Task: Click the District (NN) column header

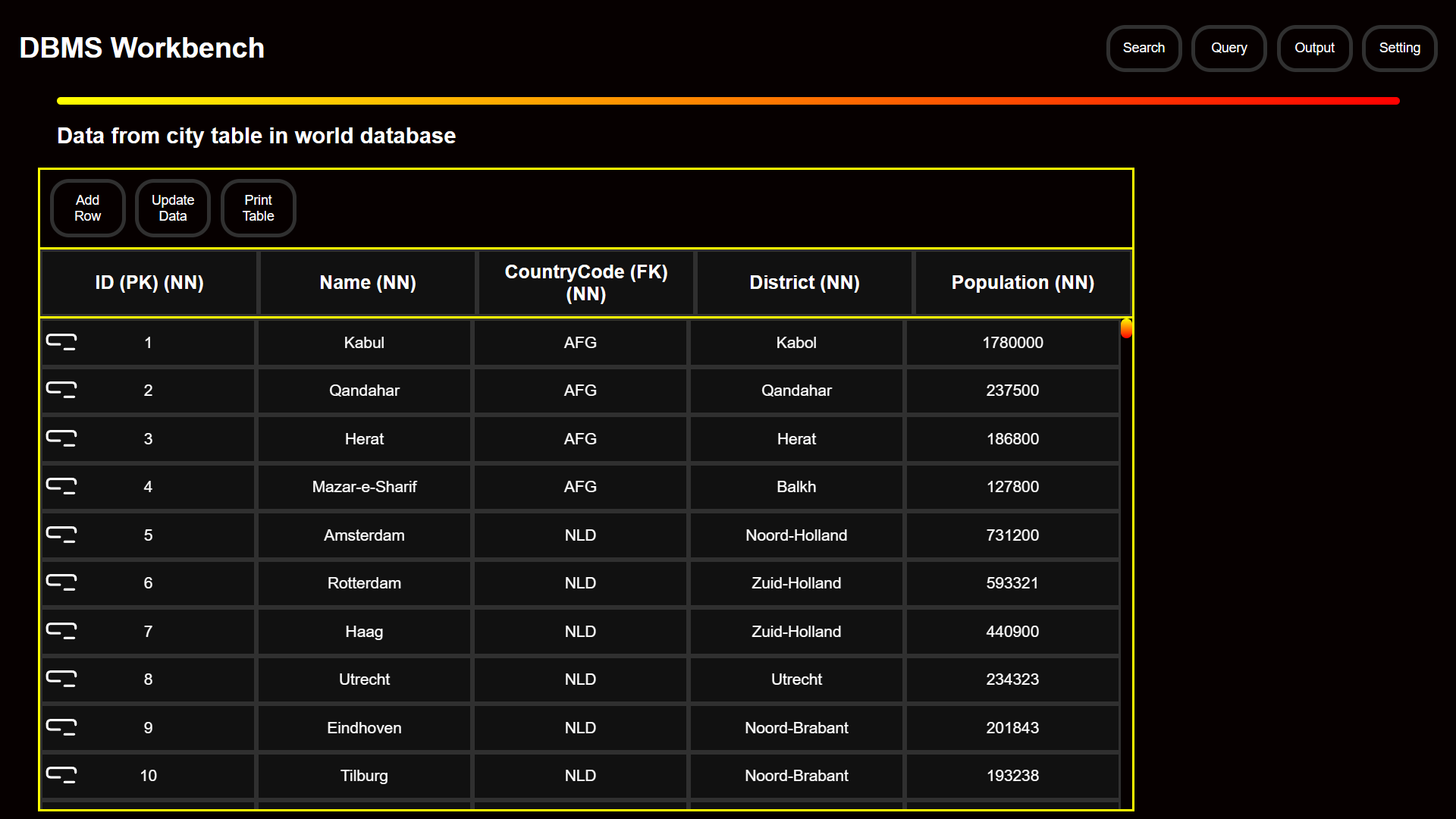Action: click(805, 283)
